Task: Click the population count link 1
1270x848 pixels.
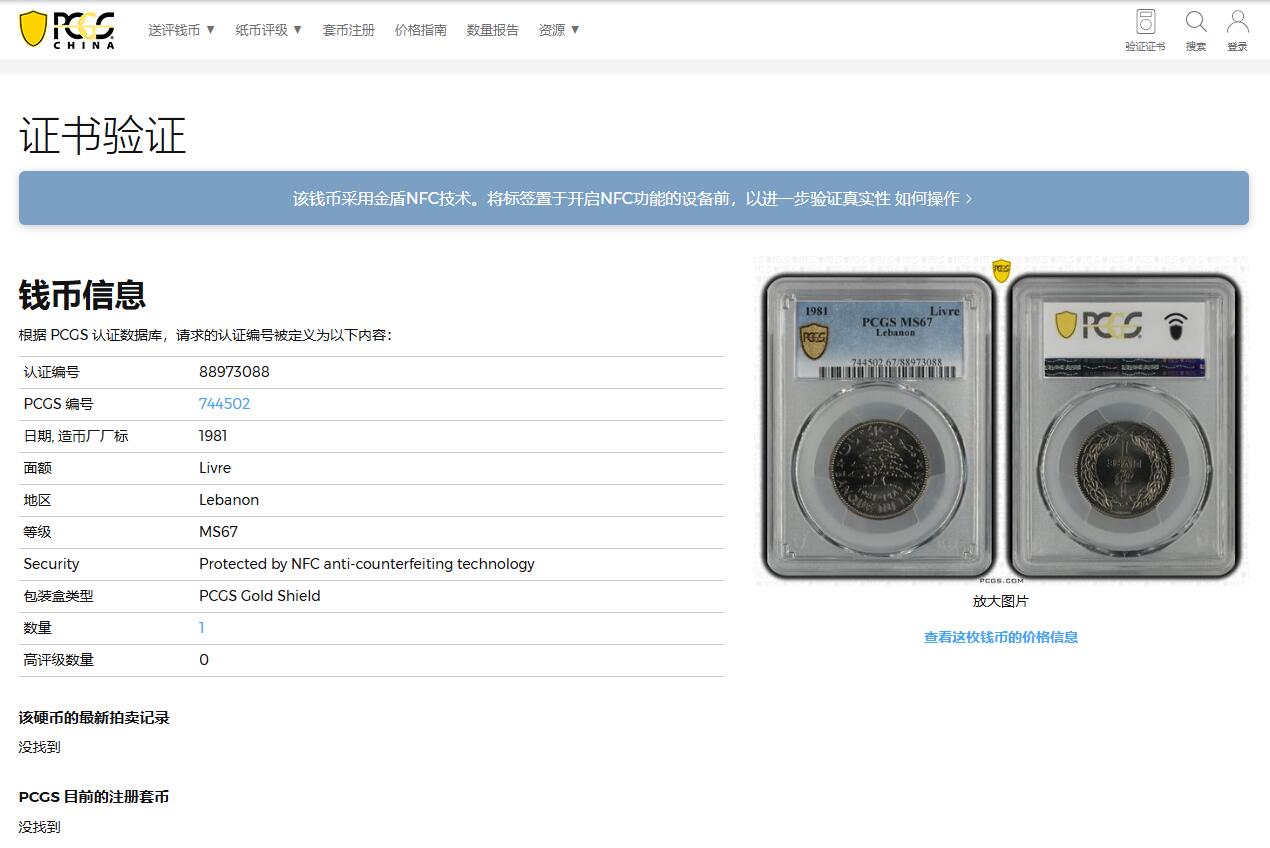Action: tap(201, 628)
